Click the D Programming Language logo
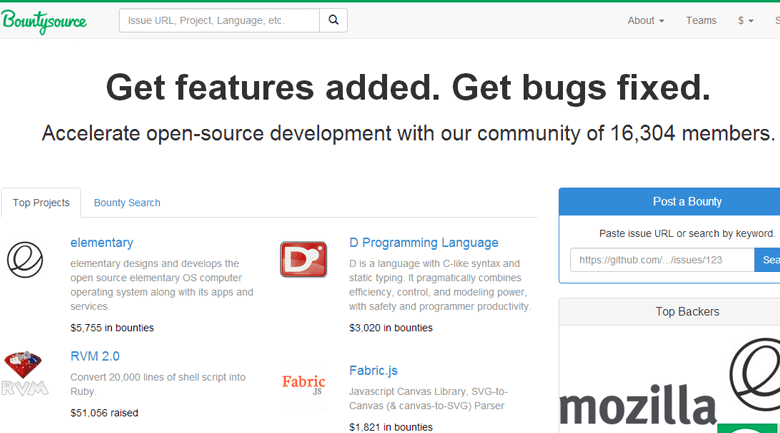 pos(303,260)
